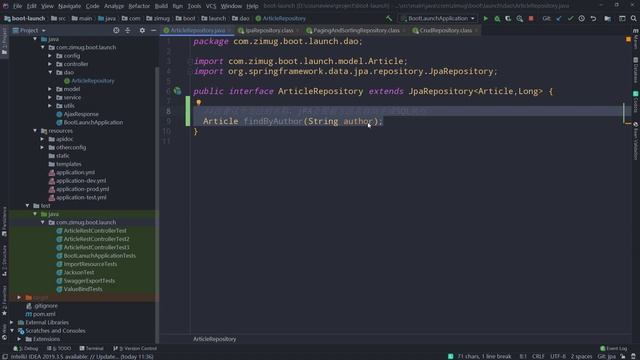
Task: Select ArticleRepository in project tree
Action: pyautogui.click(x=93, y=81)
